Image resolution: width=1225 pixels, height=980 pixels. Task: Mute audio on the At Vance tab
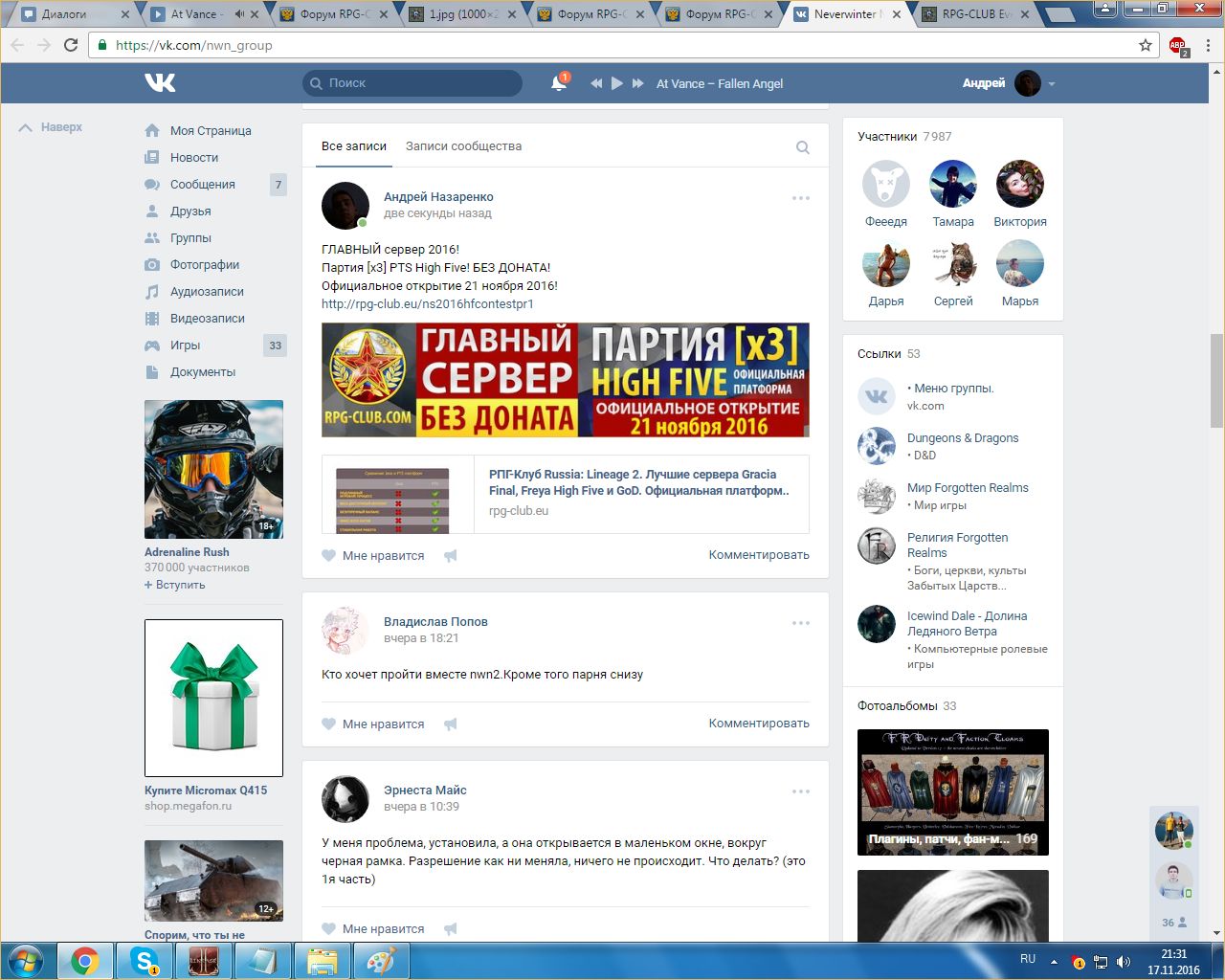pos(239,14)
